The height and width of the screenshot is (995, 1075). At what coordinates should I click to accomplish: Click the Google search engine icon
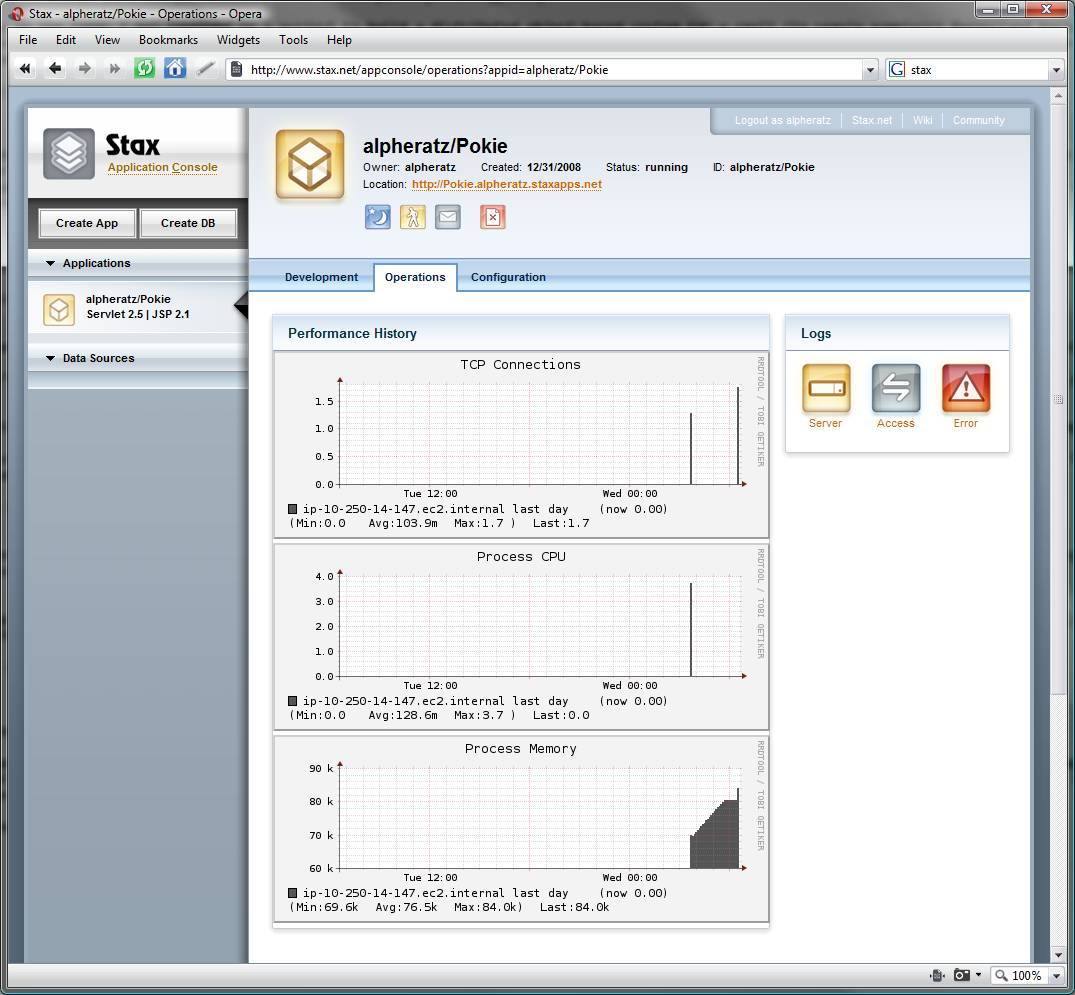tap(897, 69)
